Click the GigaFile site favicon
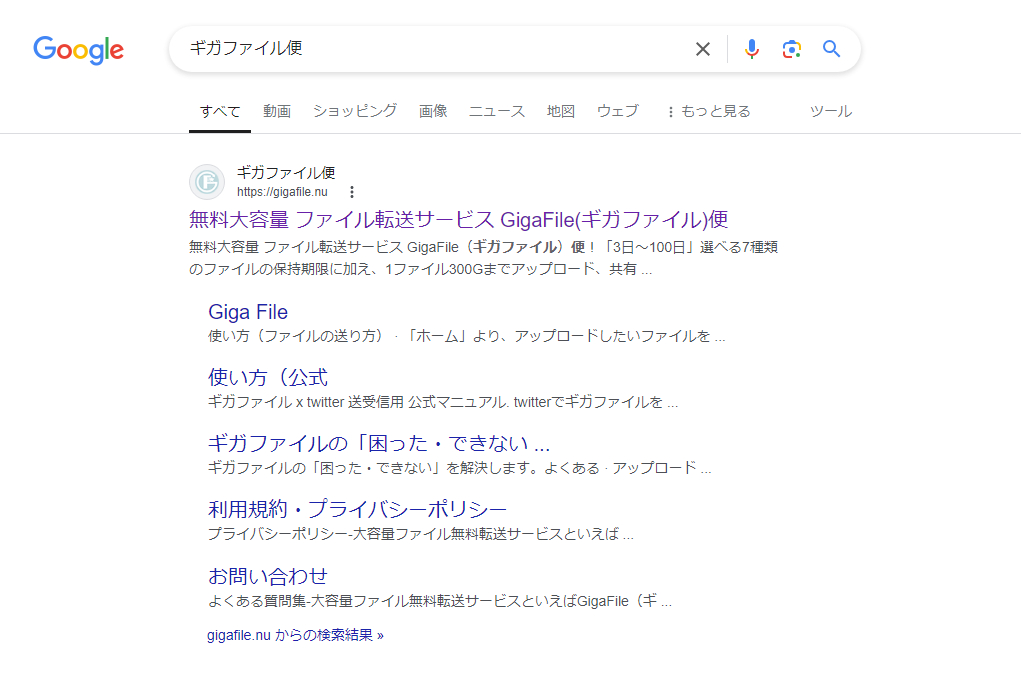 206,182
